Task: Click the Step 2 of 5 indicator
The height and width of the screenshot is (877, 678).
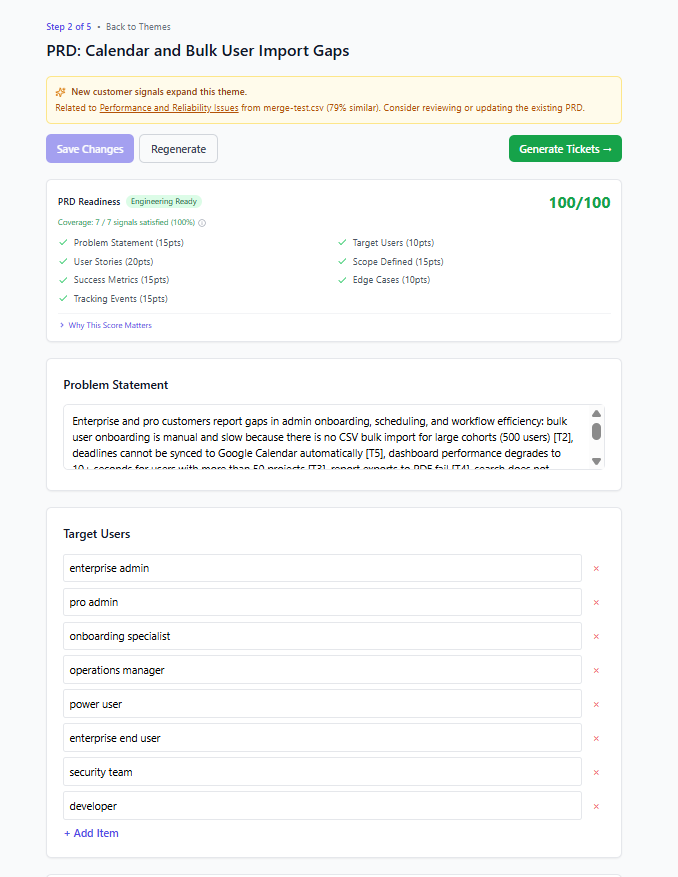Action: (69, 27)
